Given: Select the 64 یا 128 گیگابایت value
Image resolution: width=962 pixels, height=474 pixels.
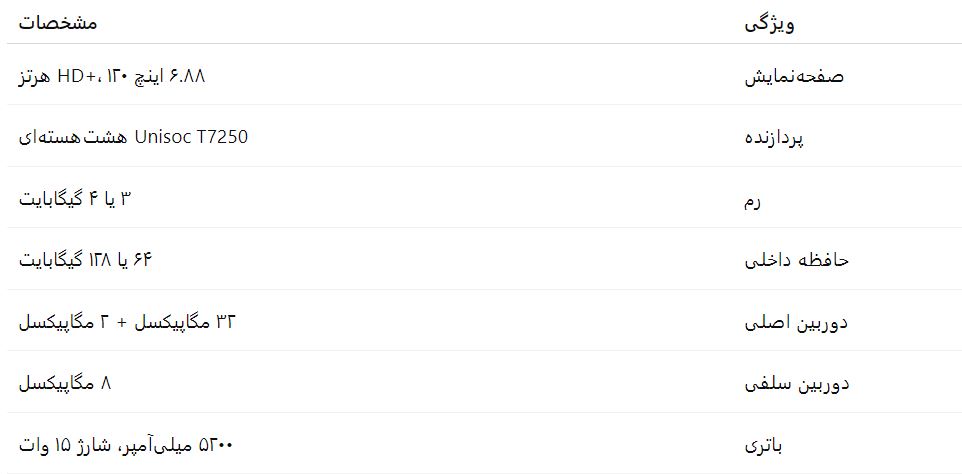Looking at the screenshot, I should tap(85, 260).
